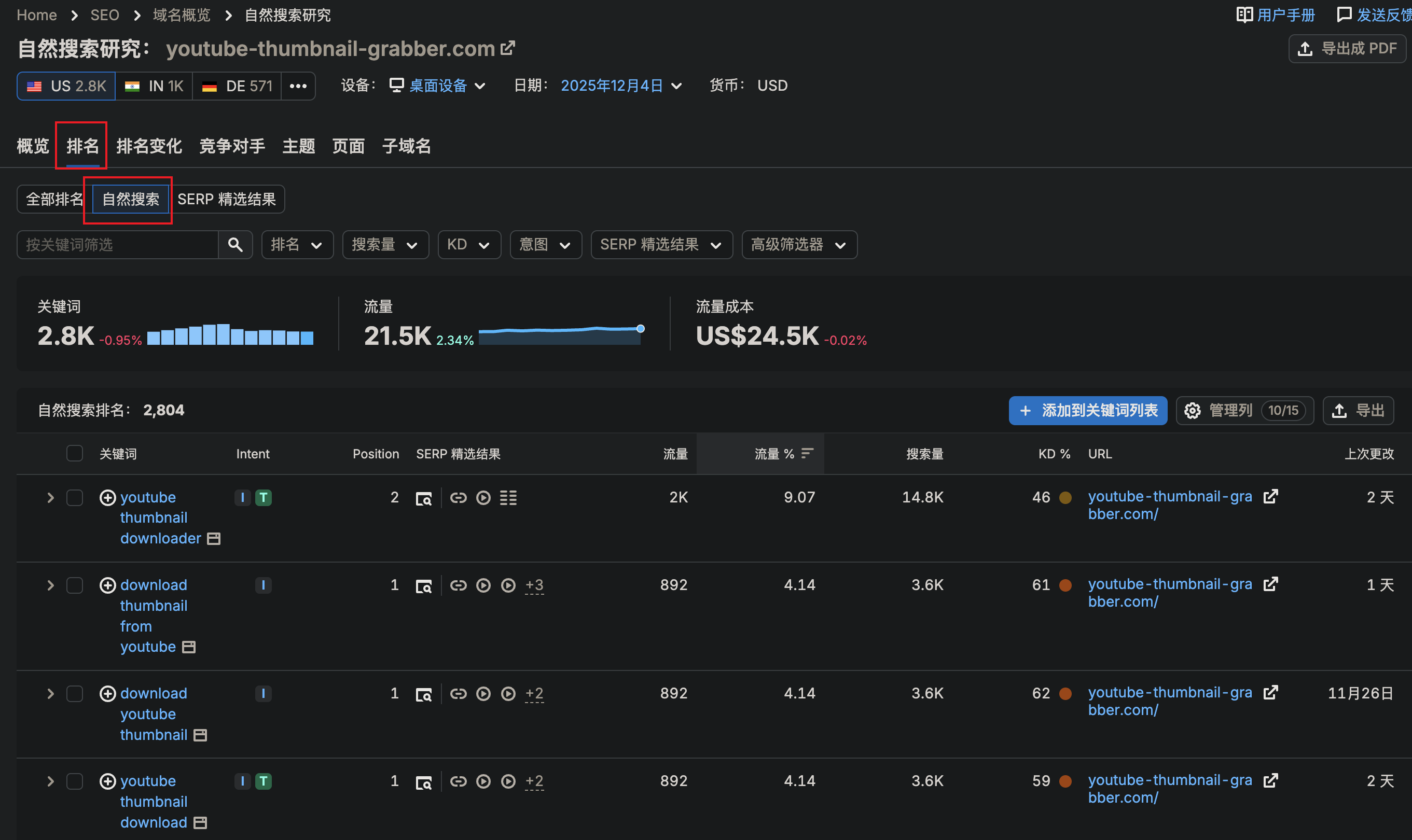Viewport: 1412px width, 840px height.
Task: Click the user manual book icon
Action: 1244,15
